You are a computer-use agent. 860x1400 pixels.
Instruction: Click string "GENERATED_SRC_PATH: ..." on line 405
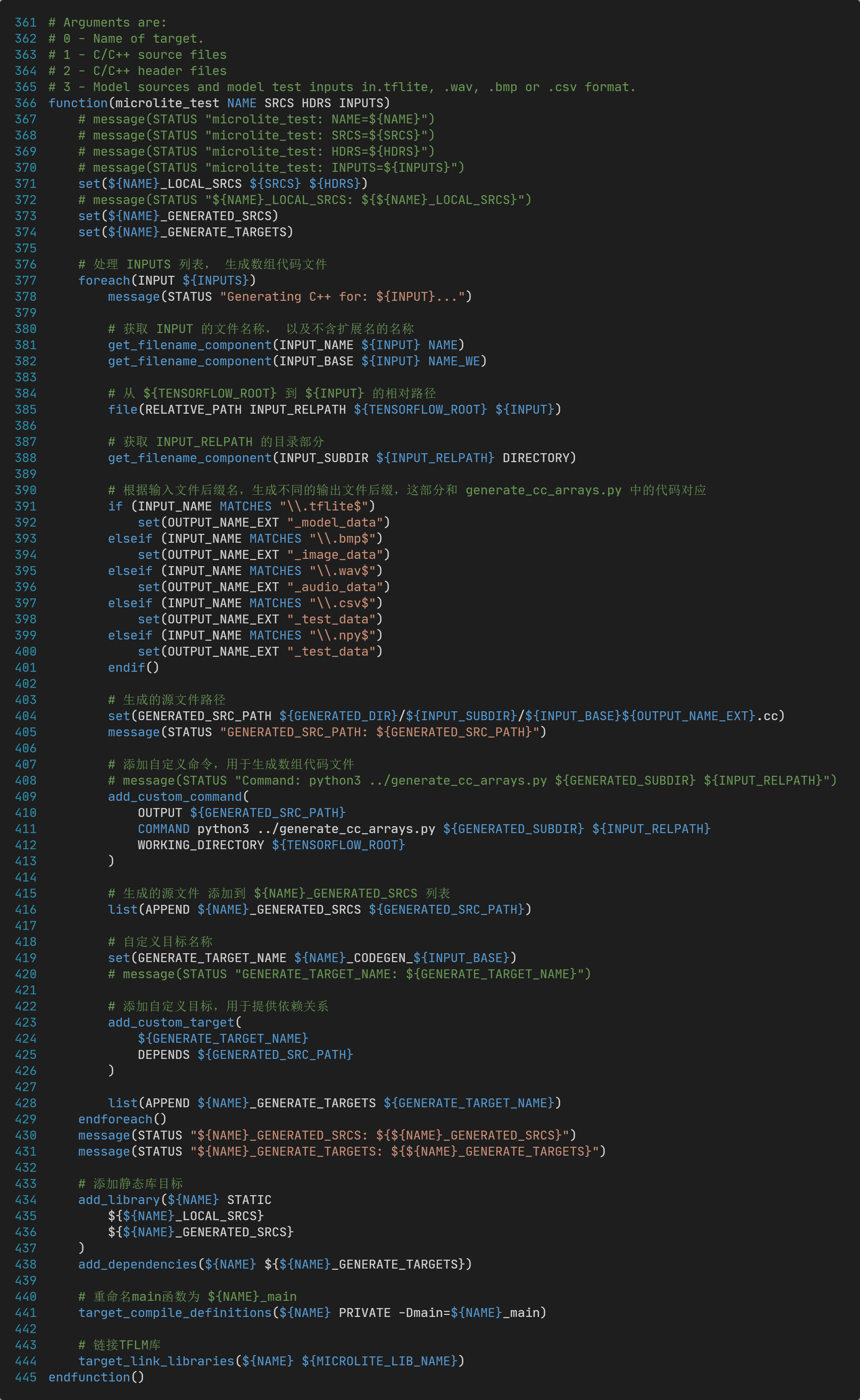click(x=379, y=732)
